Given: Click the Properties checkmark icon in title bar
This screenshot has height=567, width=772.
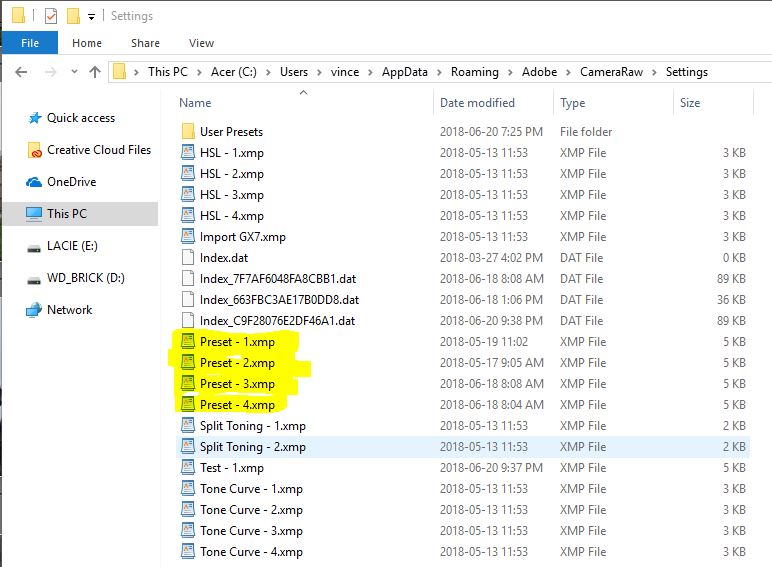Looking at the screenshot, I should pos(51,16).
